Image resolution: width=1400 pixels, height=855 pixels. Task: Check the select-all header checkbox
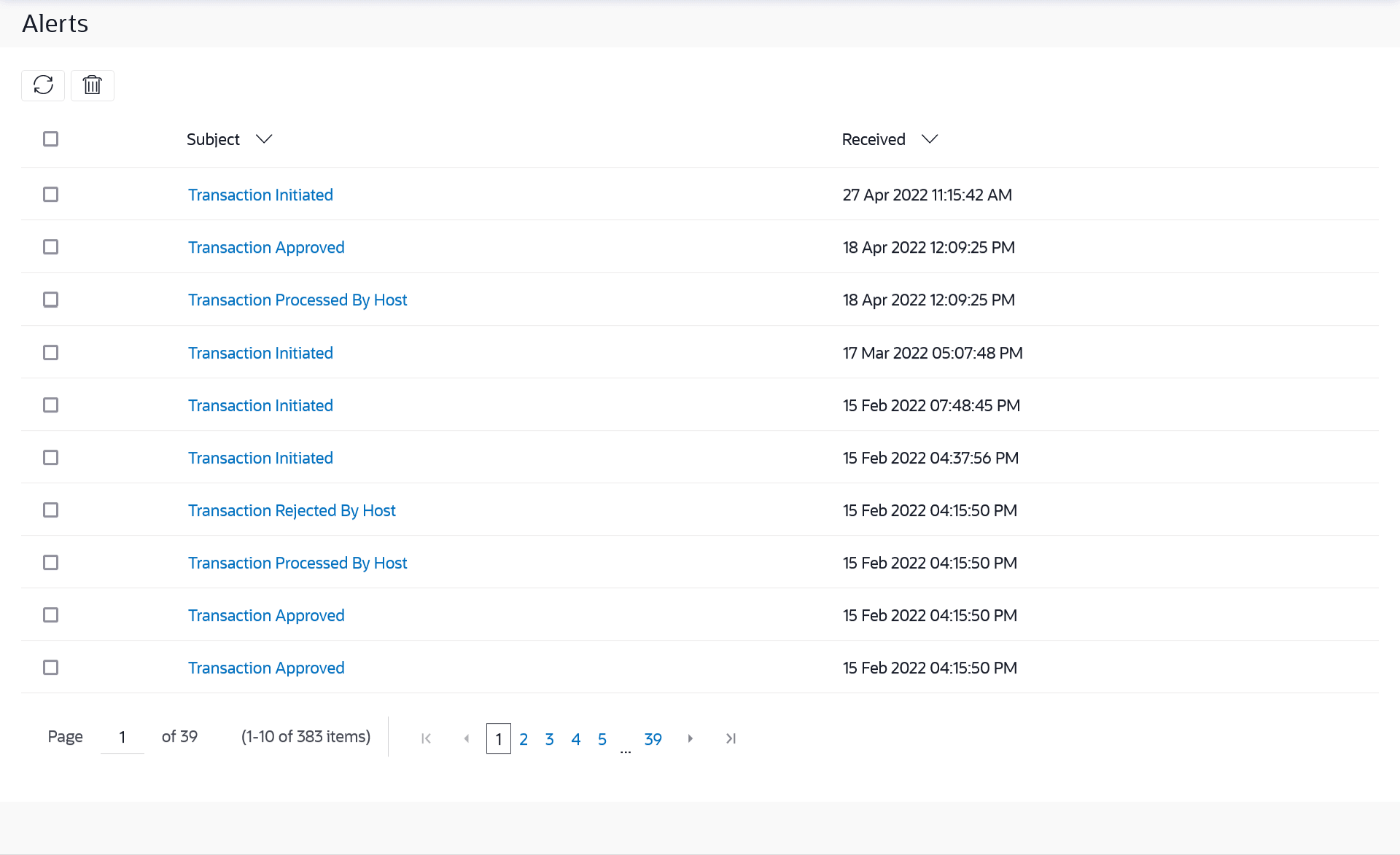[50, 138]
